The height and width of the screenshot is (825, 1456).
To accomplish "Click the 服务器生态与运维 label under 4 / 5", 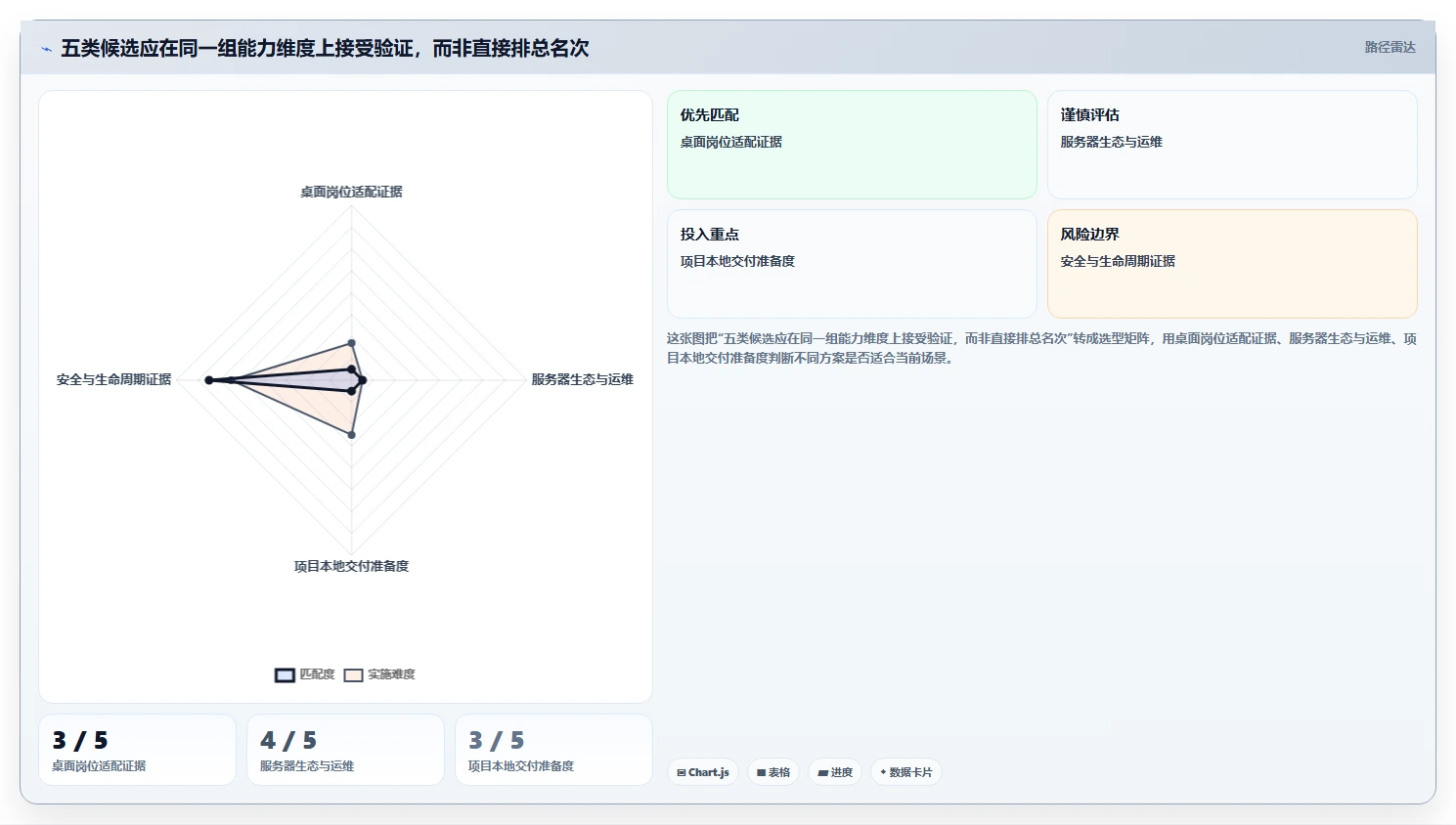I will coord(307,766).
